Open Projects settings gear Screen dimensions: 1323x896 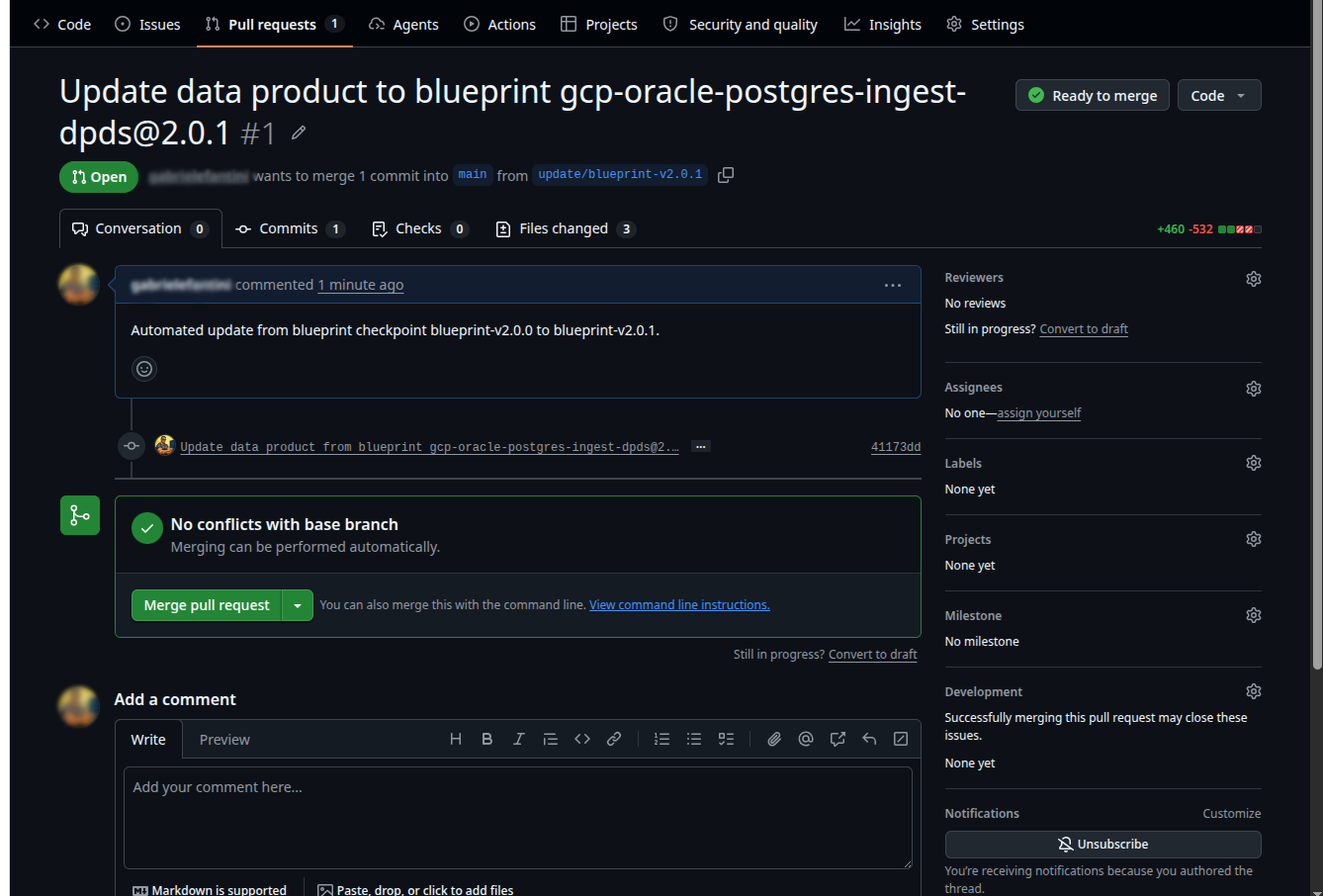point(1254,539)
